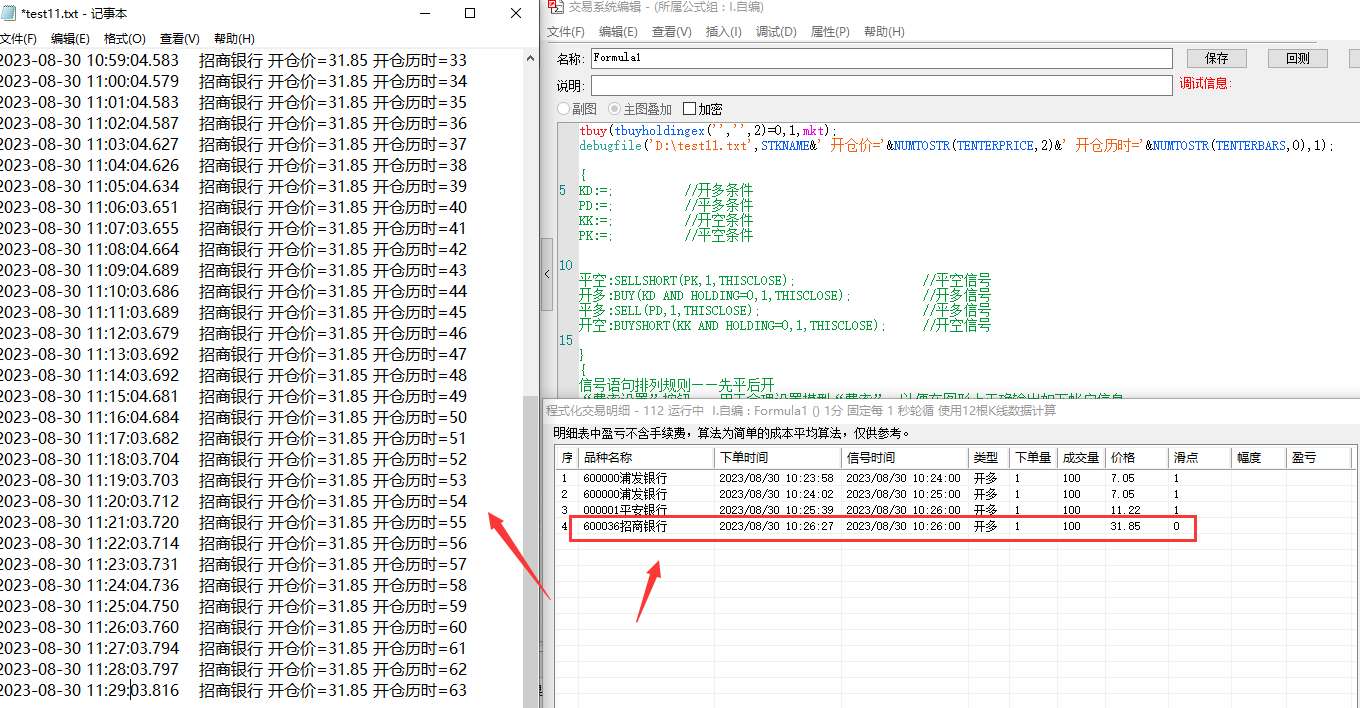Viewport: 1360px width, 708px height.
Task: Open the 格式(O) menu in Notepad
Action: click(124, 39)
